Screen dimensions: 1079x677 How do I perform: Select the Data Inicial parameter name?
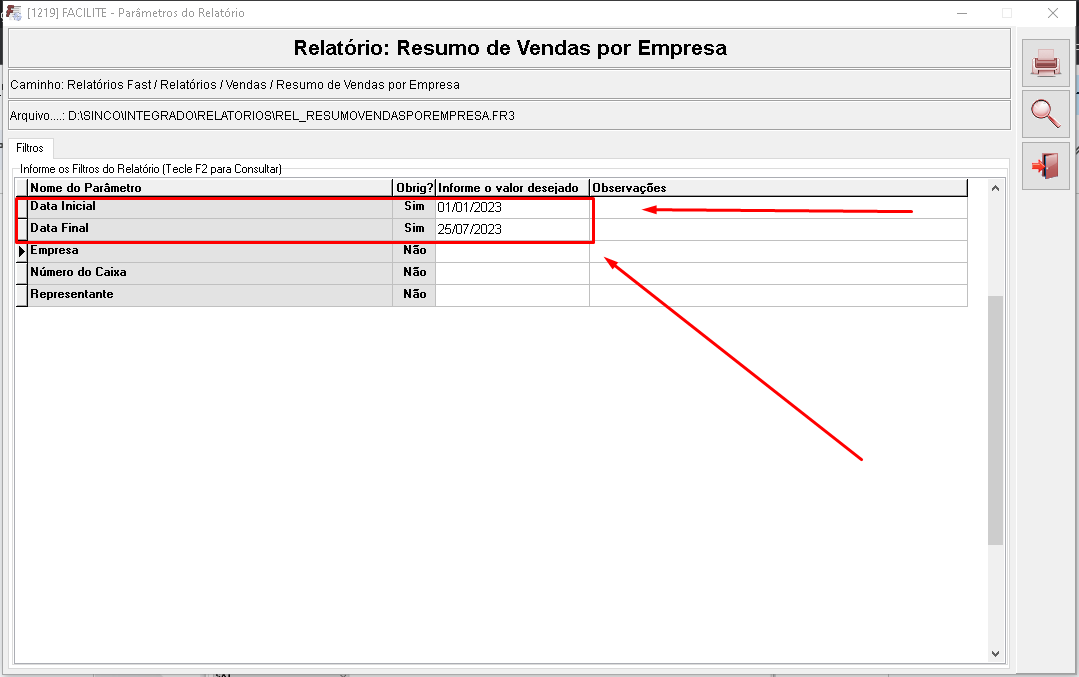tap(210, 207)
